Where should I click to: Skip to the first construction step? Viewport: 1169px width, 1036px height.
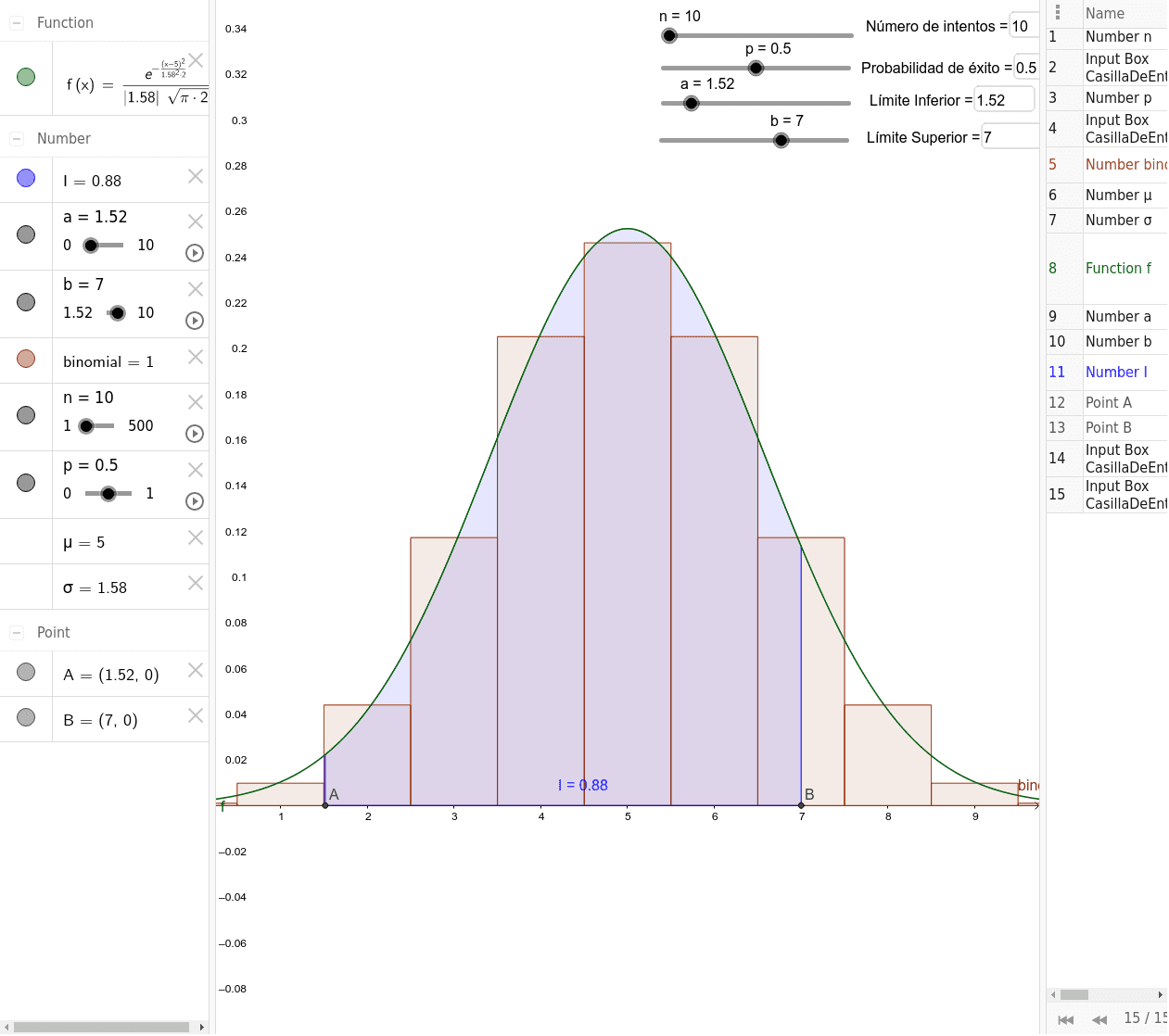(1066, 1019)
